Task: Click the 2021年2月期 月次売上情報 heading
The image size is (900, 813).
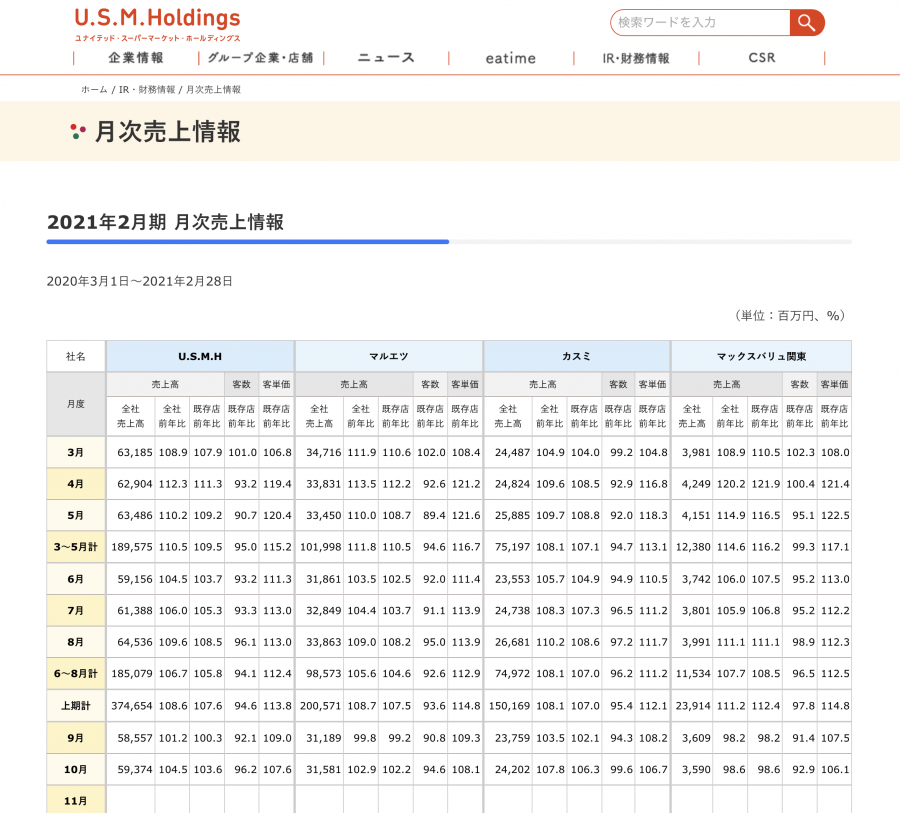Action: pyautogui.click(x=165, y=222)
